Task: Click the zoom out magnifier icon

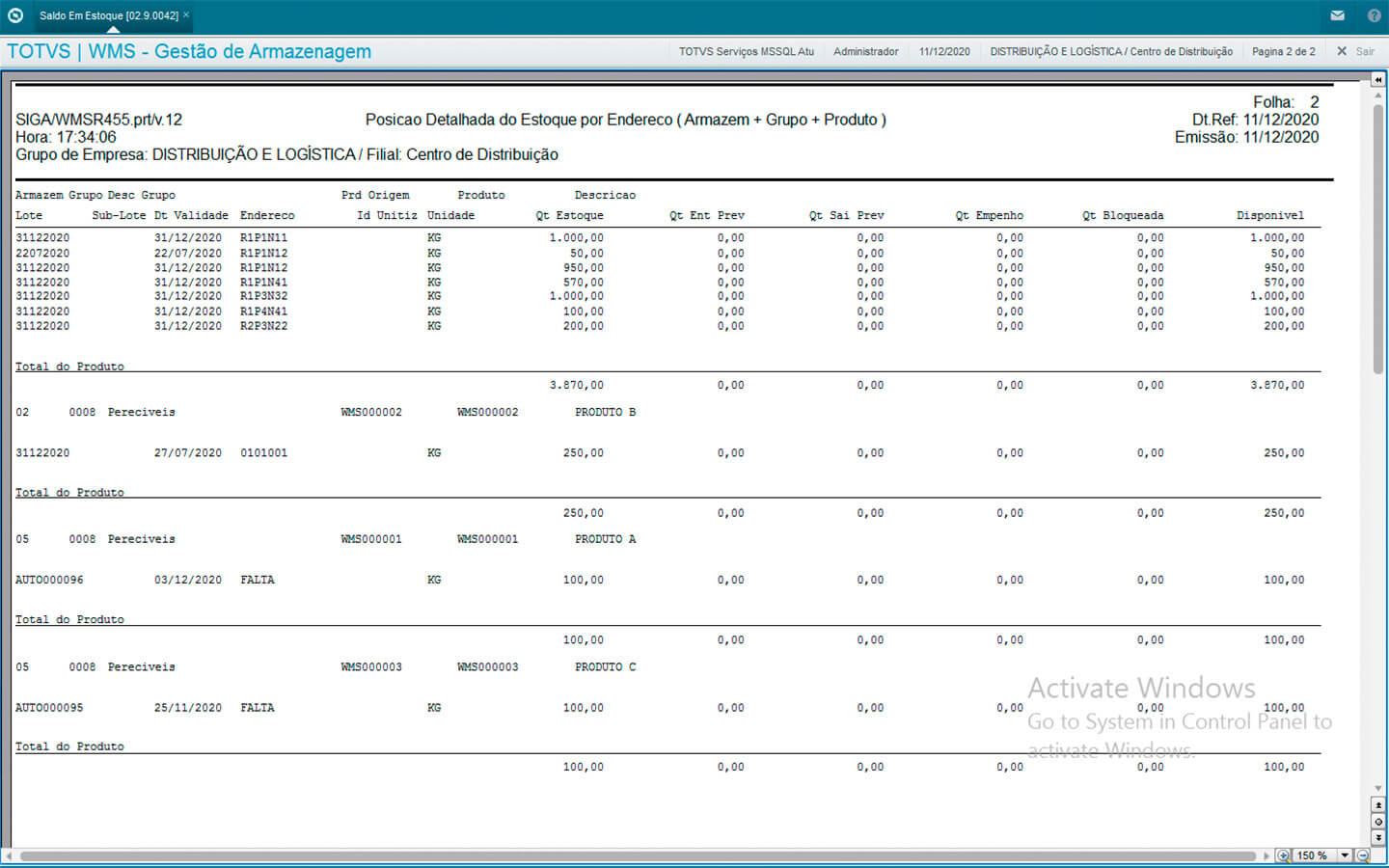Action: 1363,855
